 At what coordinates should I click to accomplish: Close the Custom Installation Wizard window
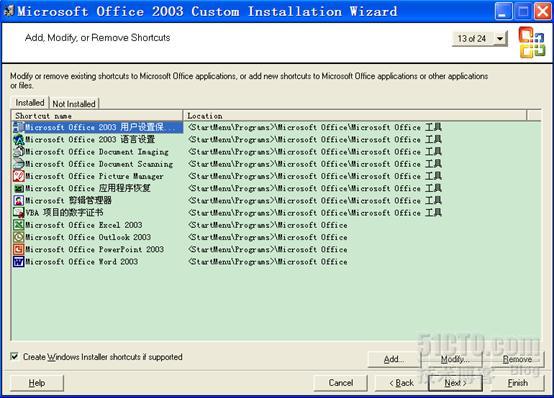(543, 11)
